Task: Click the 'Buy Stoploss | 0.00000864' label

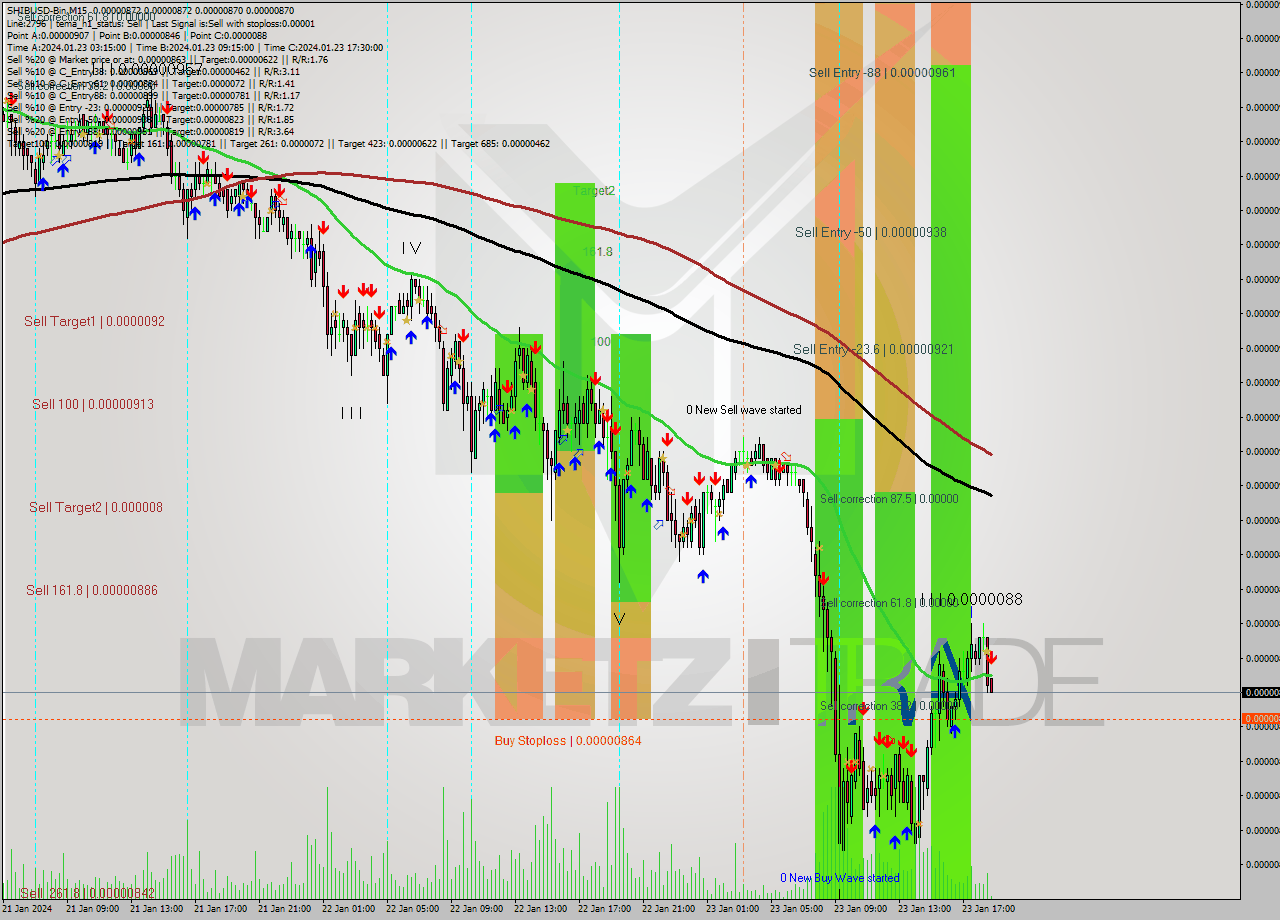Action: (568, 741)
